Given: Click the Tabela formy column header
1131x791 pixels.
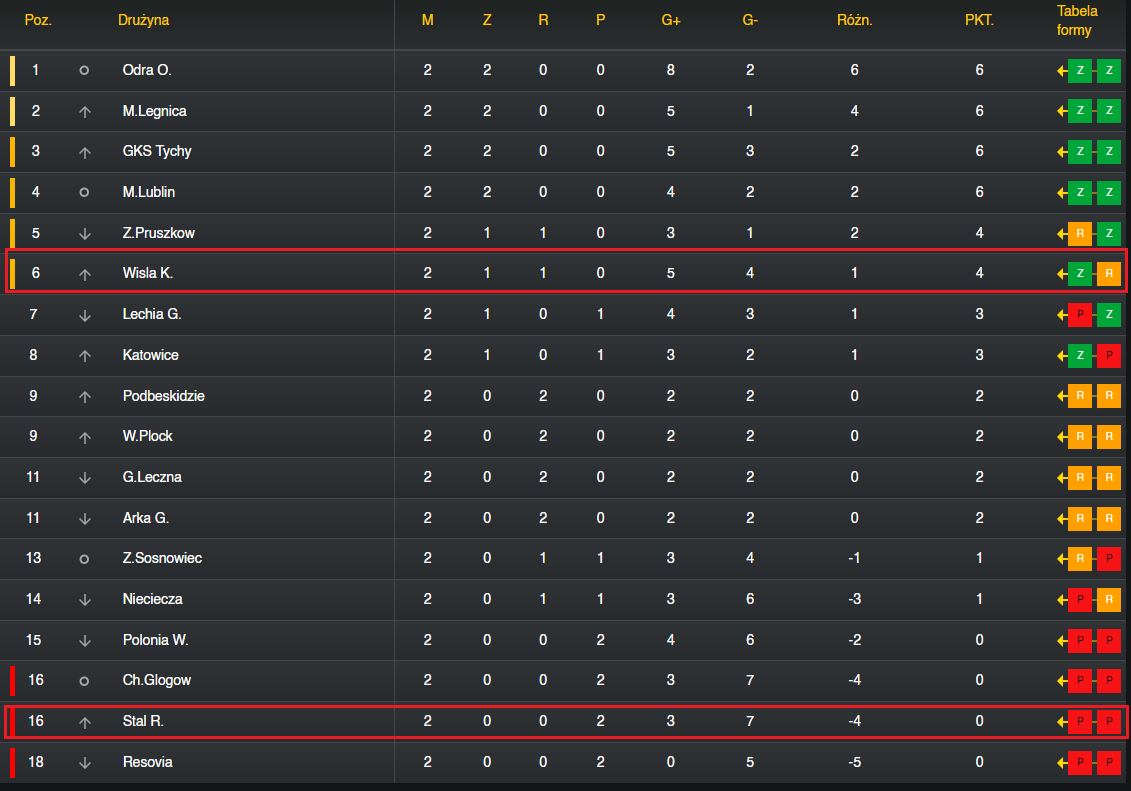Looking at the screenshot, I should click(x=1077, y=20).
